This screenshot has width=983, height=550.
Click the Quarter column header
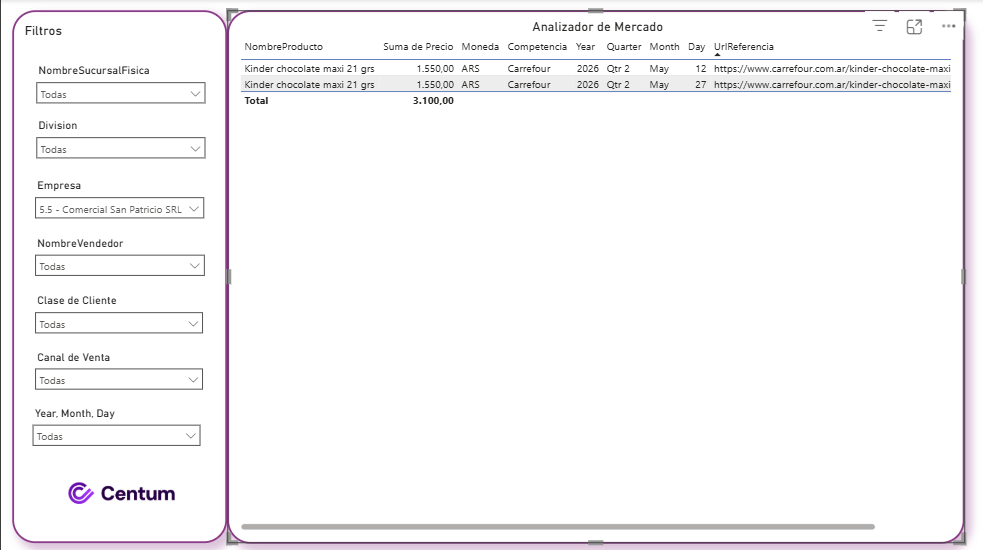click(x=624, y=46)
